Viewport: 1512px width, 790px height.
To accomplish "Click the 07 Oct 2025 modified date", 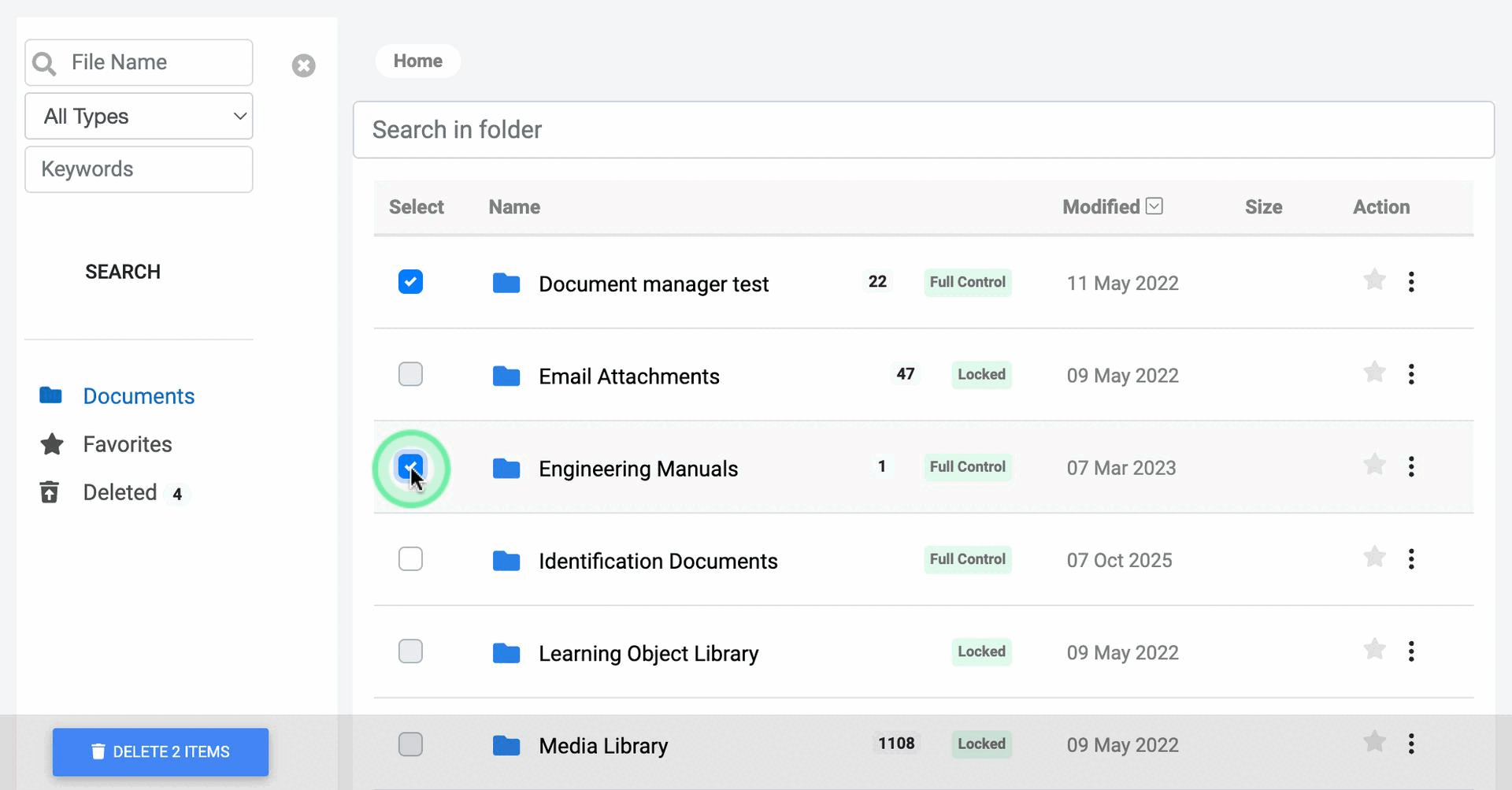I will click(x=1119, y=560).
